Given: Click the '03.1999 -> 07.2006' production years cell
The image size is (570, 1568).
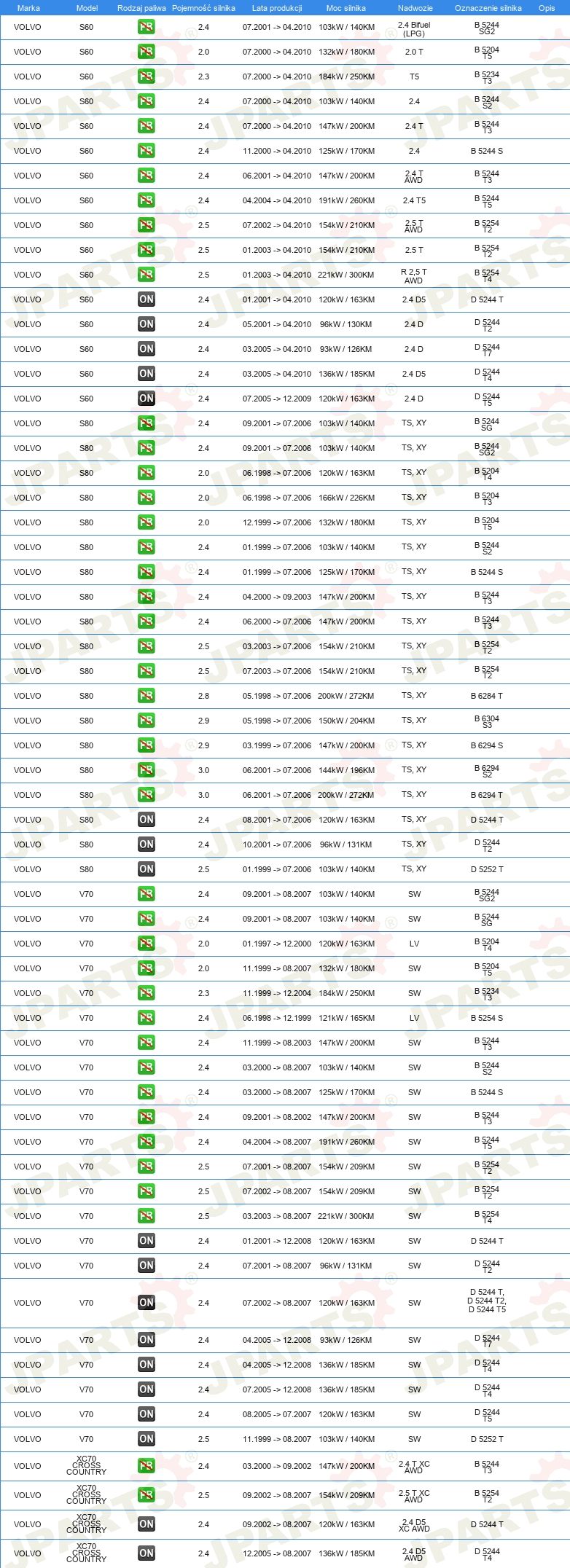Looking at the screenshot, I should point(277,745).
